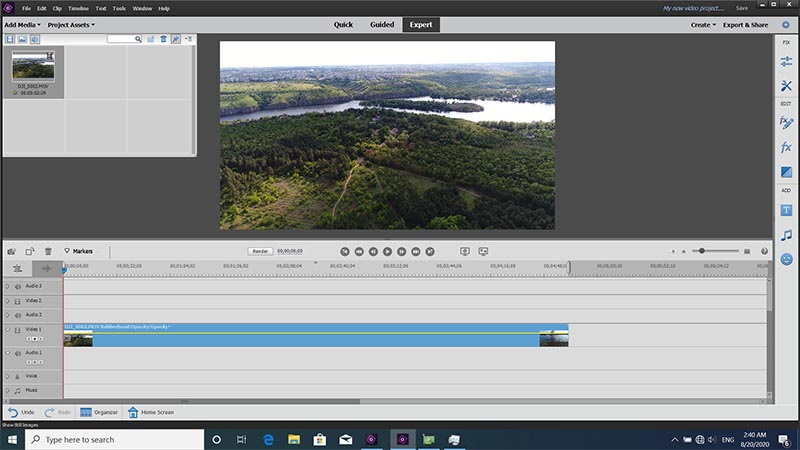Viewport: 800px width, 450px height.
Task: Select the Expert mode tab
Action: [421, 24]
